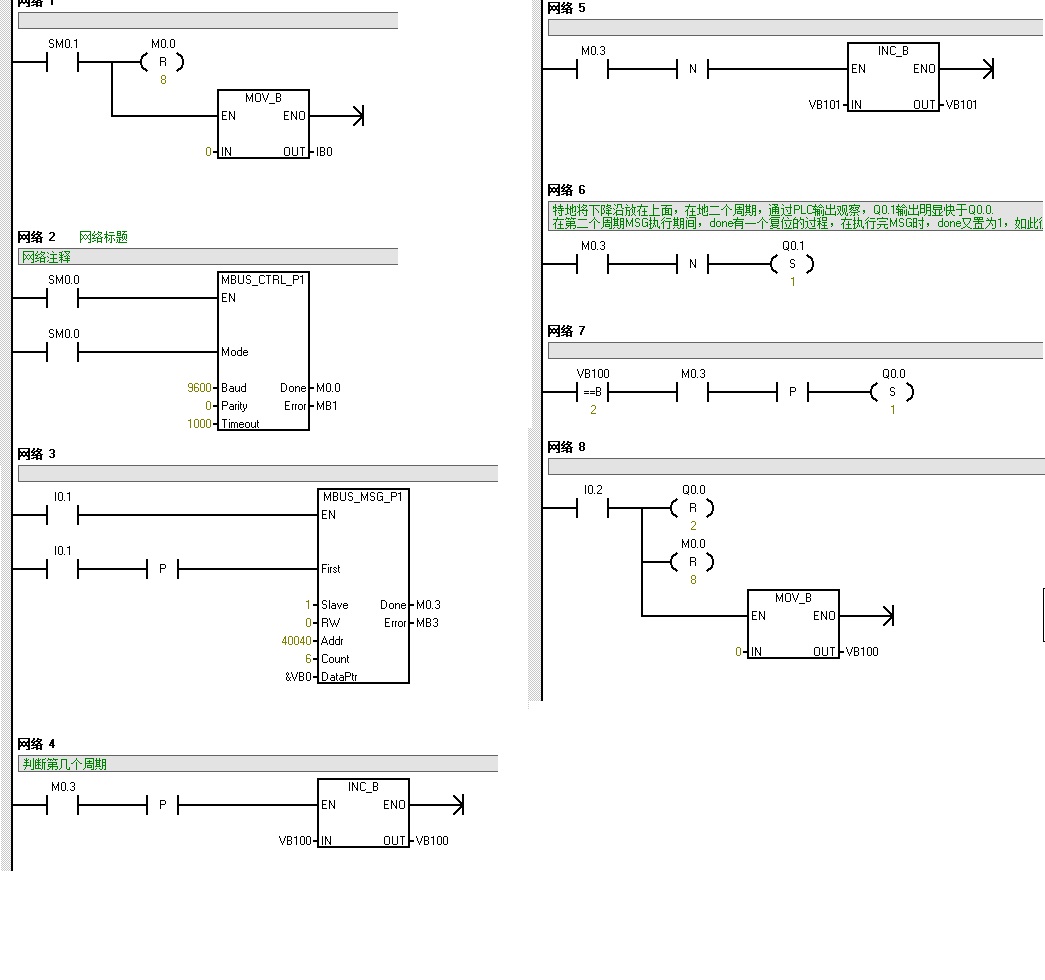Select the MBUS_CTRL_P1 block
Image resolution: width=1045 pixels, height=980 pixels.
[263, 351]
